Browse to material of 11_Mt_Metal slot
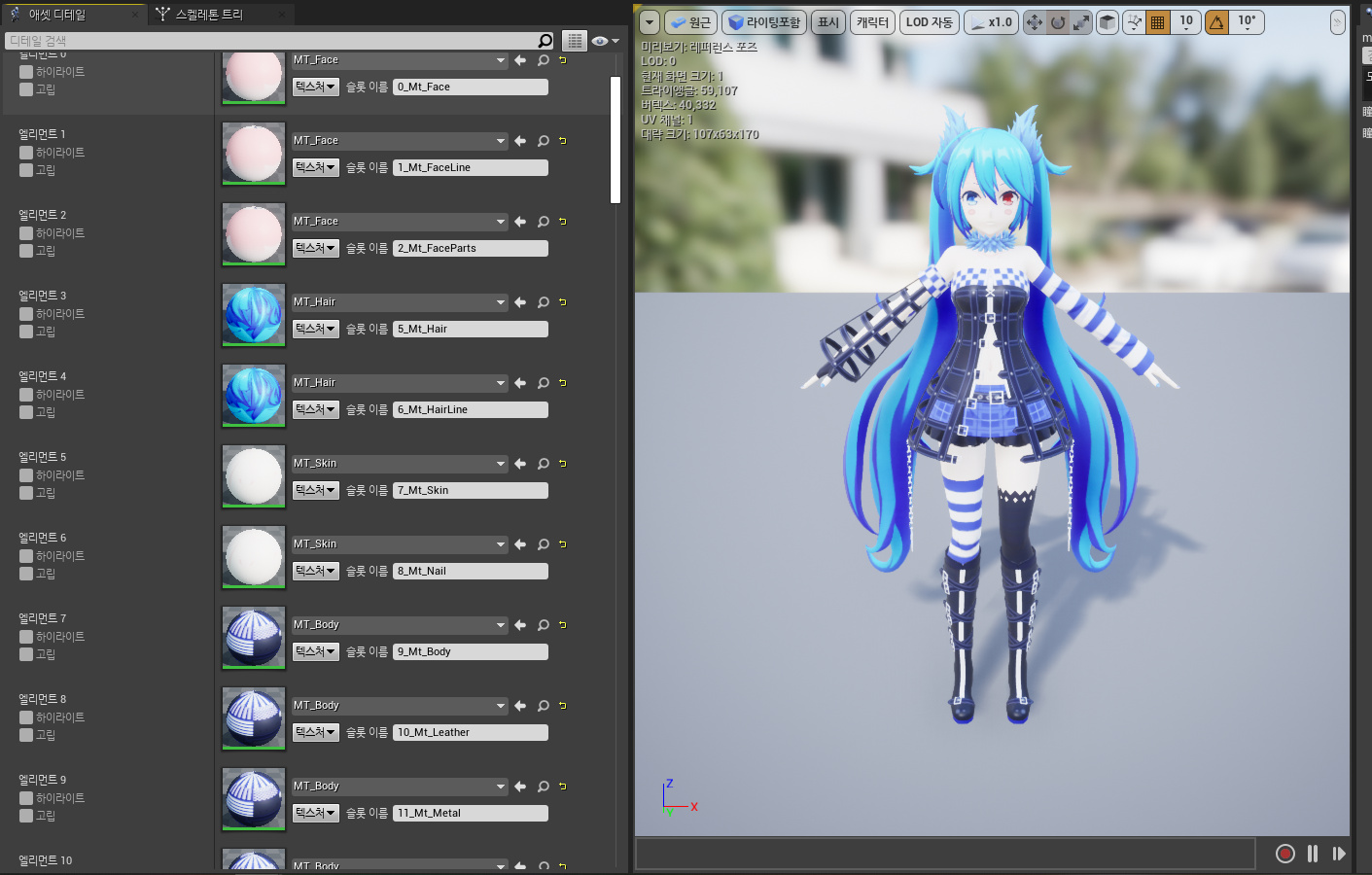The width and height of the screenshot is (1372, 875). (x=544, y=787)
